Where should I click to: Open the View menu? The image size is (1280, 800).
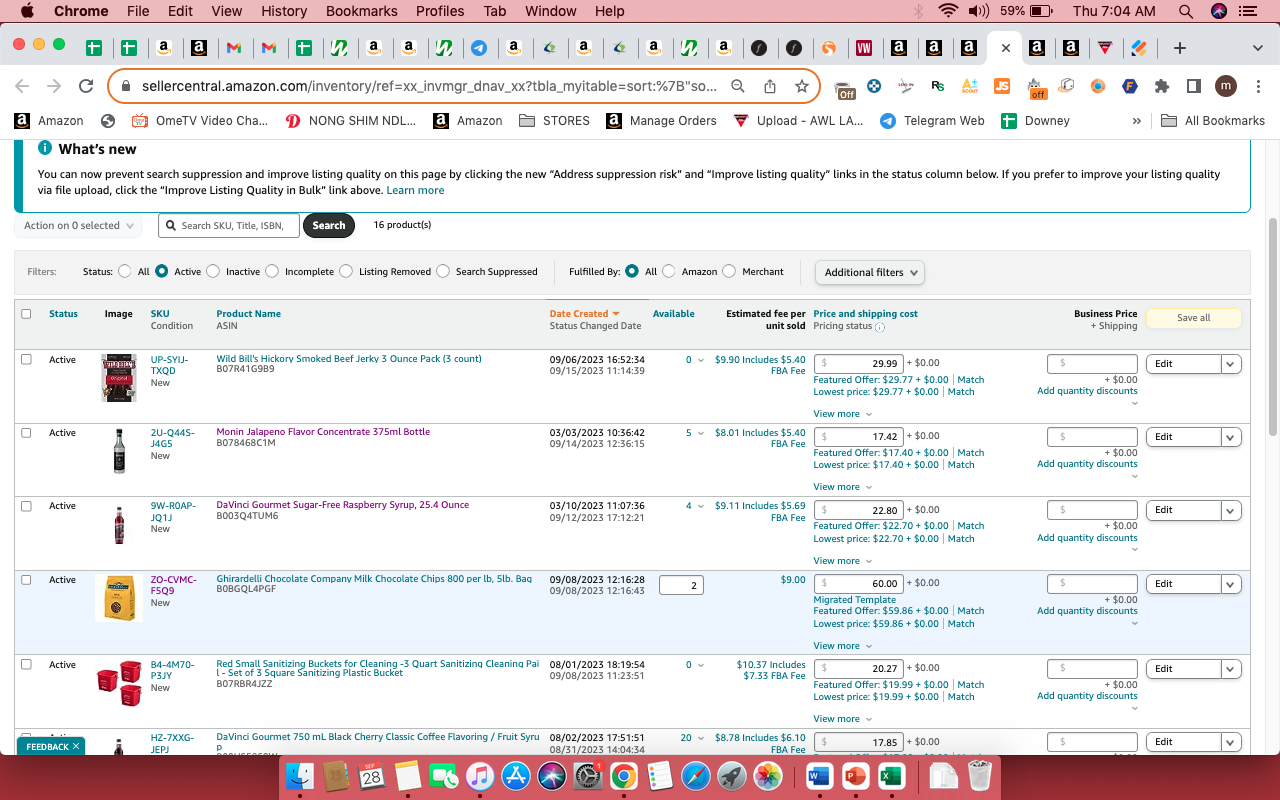pyautogui.click(x=227, y=11)
